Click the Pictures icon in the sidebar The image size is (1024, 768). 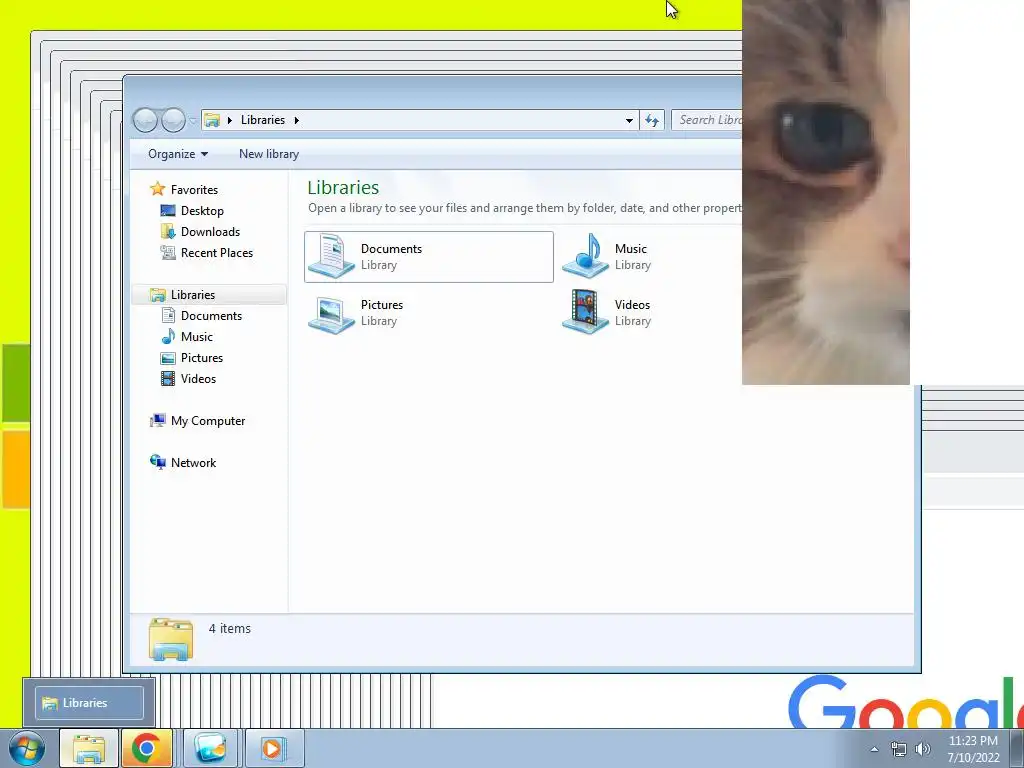tap(168, 358)
